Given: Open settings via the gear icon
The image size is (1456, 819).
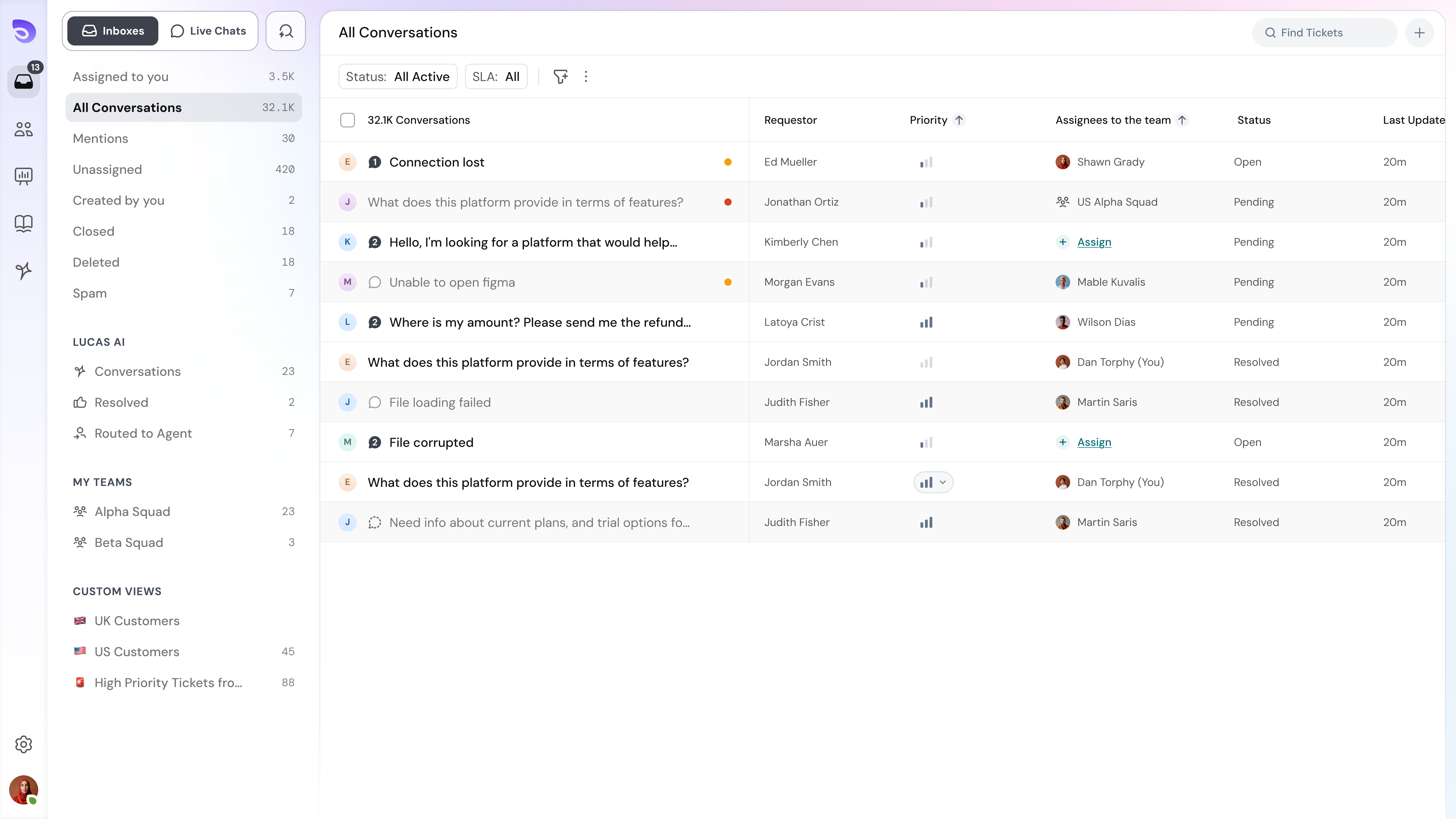Looking at the screenshot, I should (23, 744).
